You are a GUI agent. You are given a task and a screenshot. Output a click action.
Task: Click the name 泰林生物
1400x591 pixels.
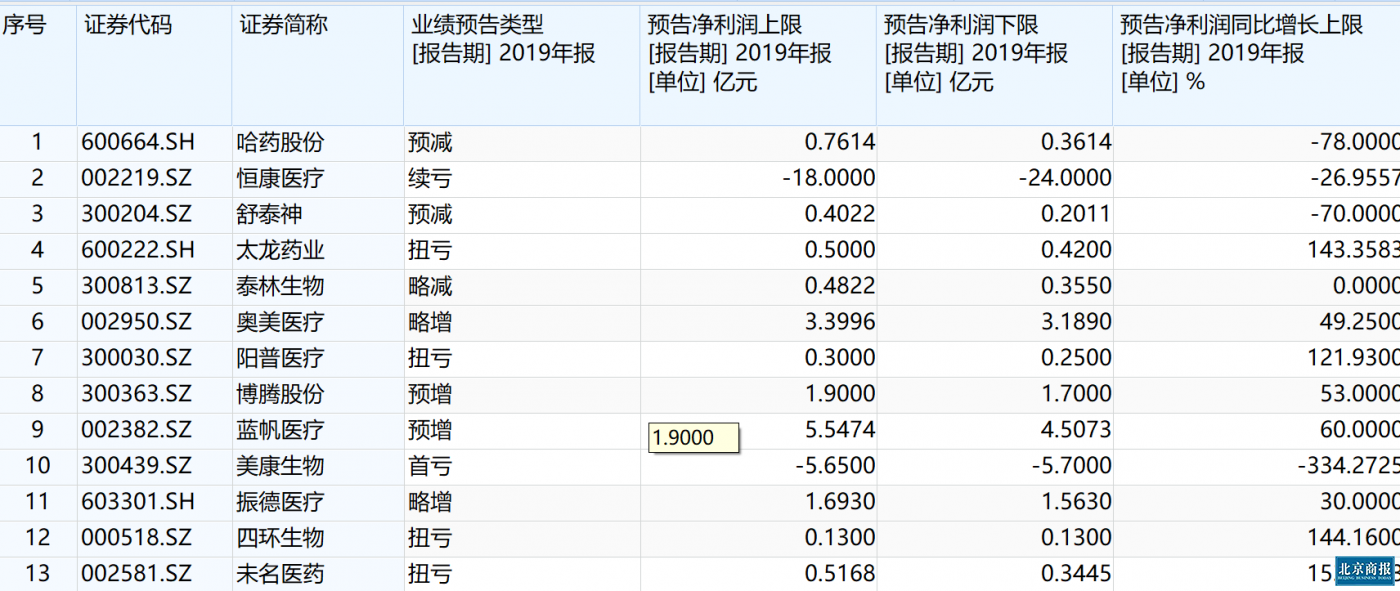(x=281, y=287)
